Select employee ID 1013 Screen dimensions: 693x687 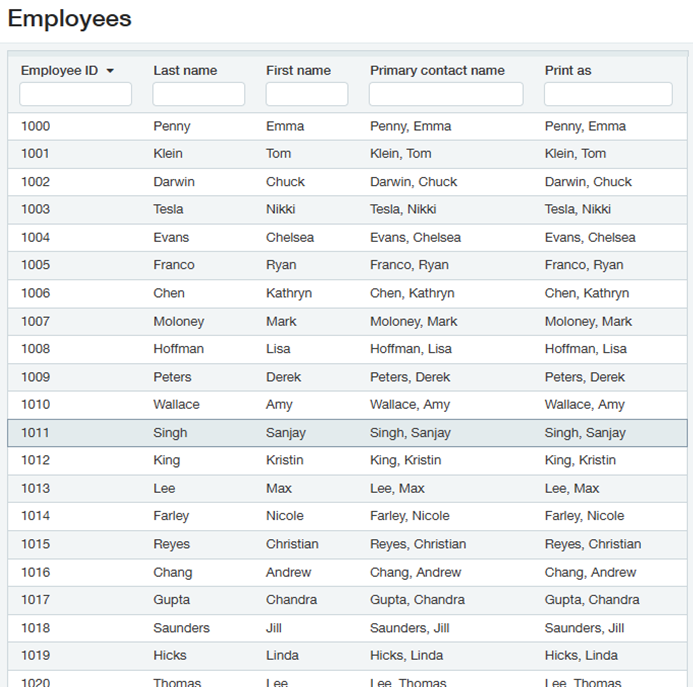tap(36, 489)
